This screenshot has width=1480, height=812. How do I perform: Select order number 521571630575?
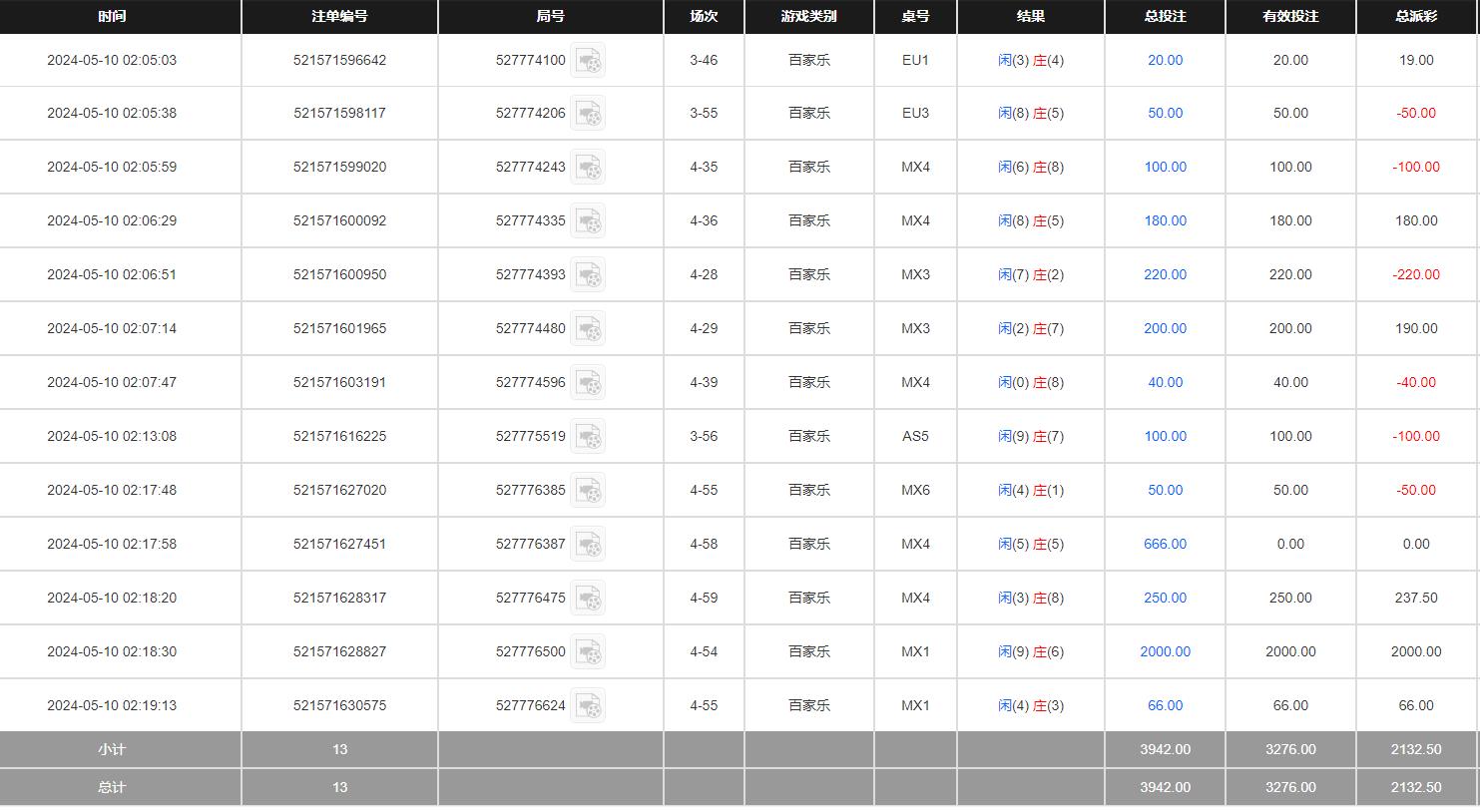[x=339, y=705]
